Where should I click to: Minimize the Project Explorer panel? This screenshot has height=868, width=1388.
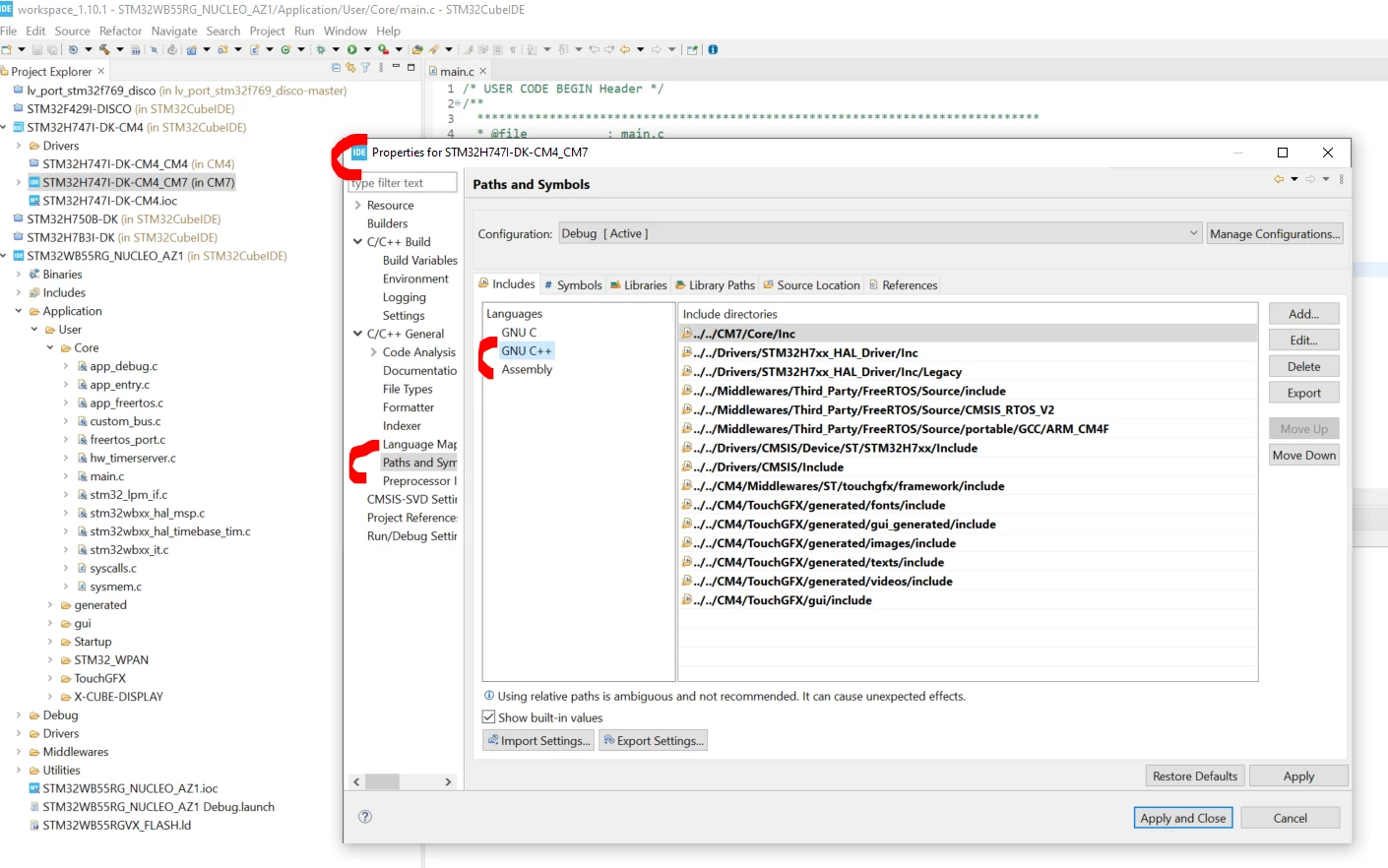396,68
